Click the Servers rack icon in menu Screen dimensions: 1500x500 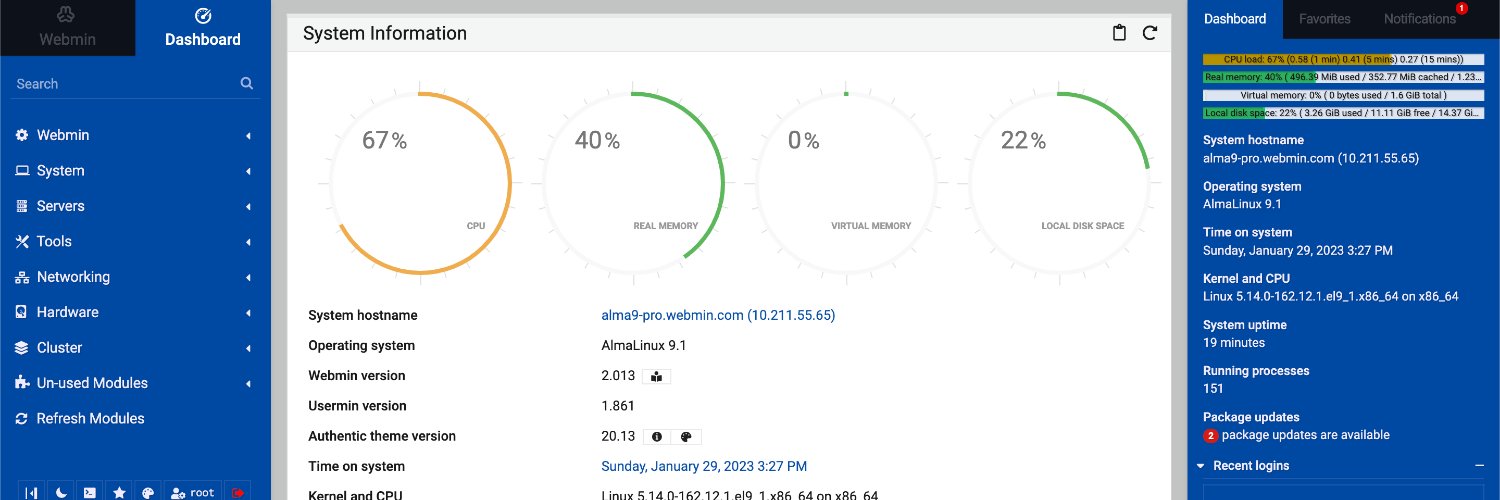click(21, 206)
